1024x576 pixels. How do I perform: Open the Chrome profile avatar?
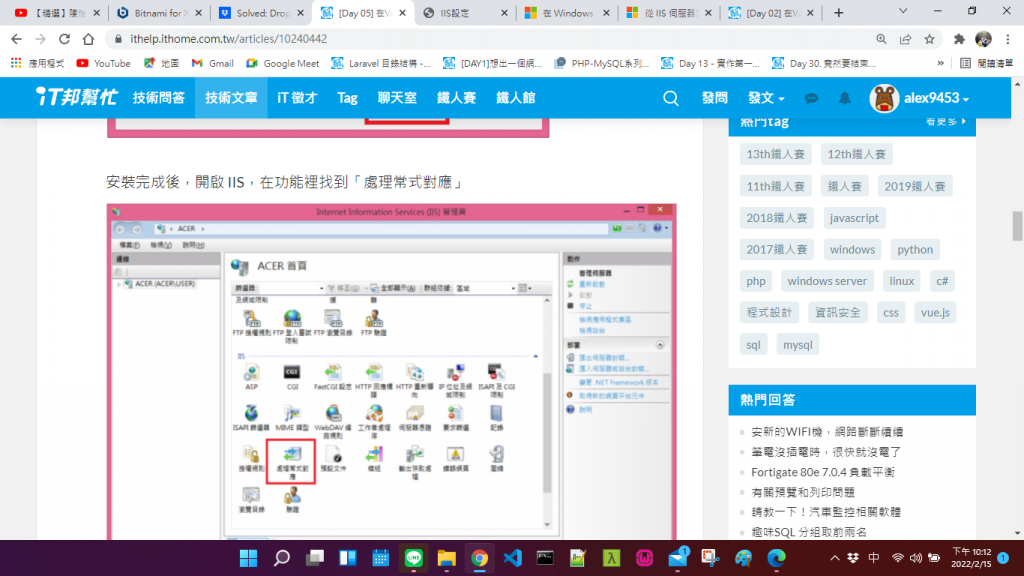point(983,39)
